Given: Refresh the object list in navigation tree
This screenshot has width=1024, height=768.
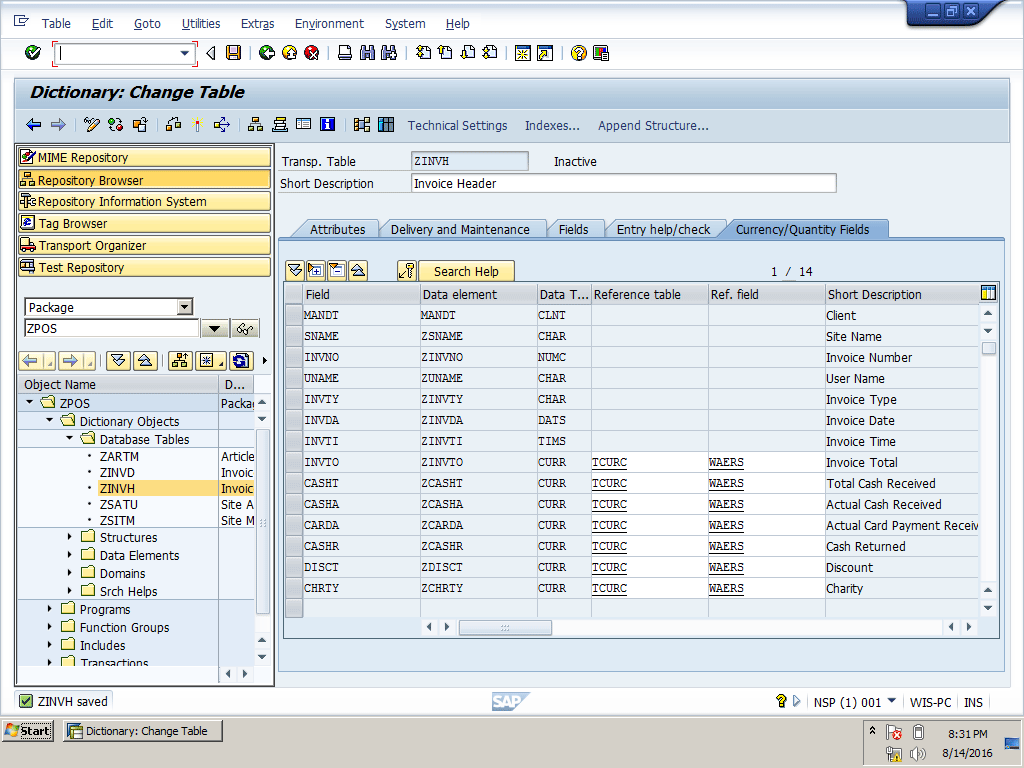Looking at the screenshot, I should (x=240, y=361).
